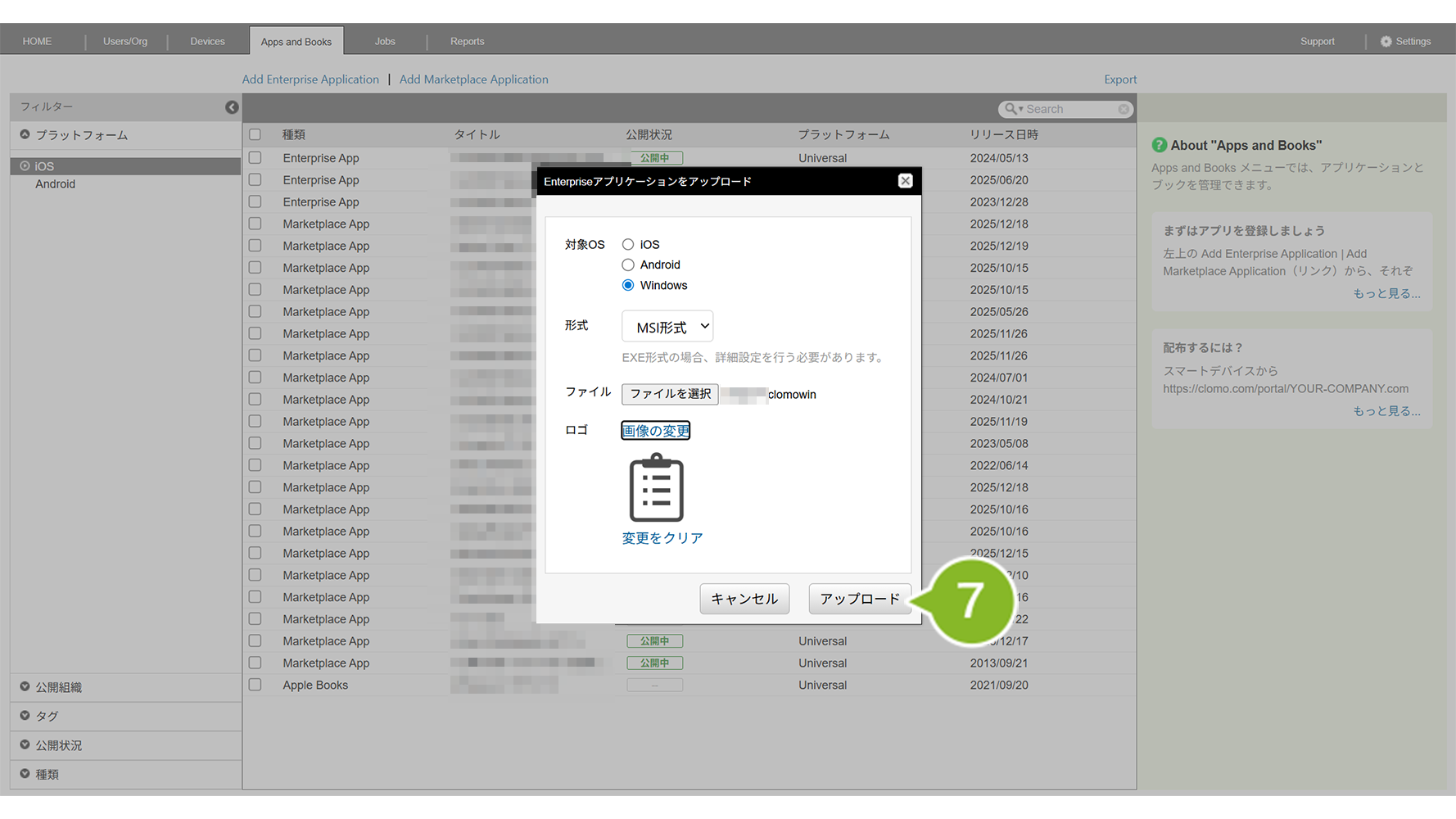This screenshot has height=819, width=1456.
Task: Open Settings gear in top bar
Action: click(x=1386, y=42)
